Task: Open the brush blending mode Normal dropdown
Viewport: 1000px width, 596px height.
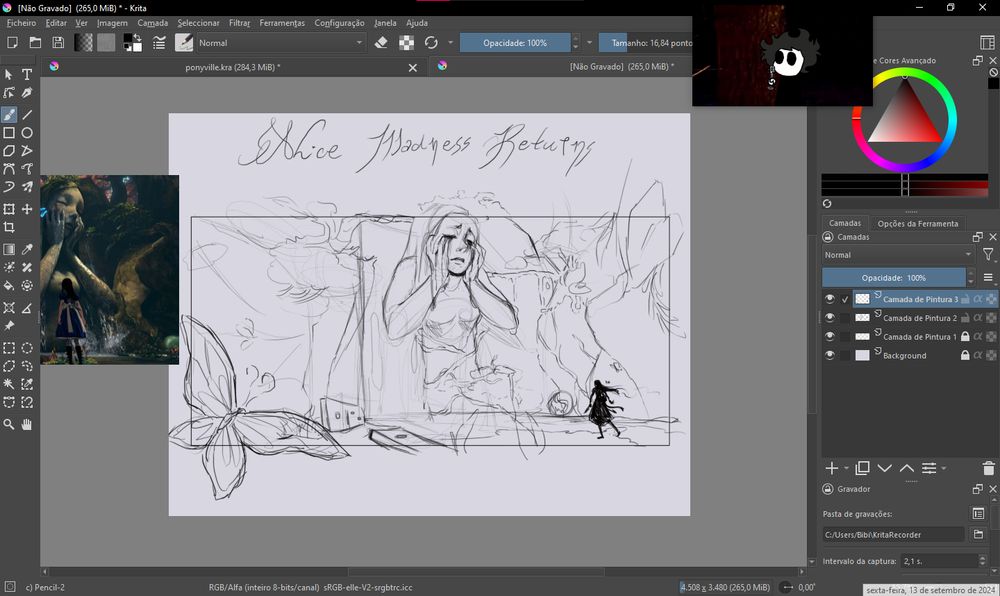Action: (280, 43)
